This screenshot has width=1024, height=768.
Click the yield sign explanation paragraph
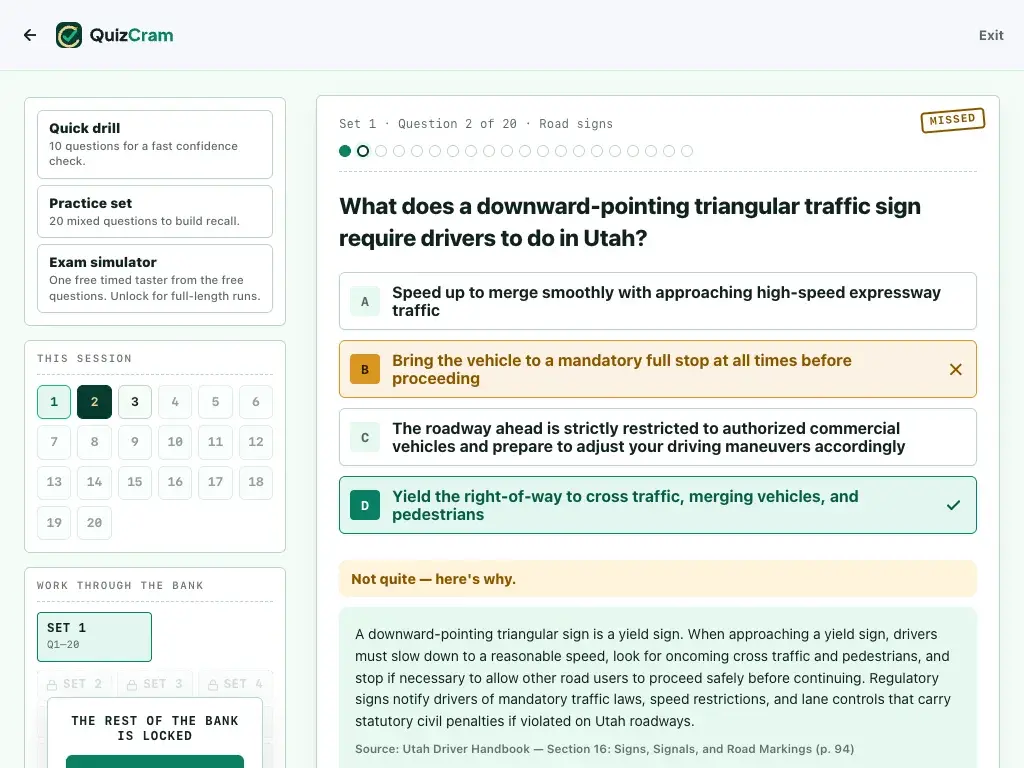(653, 677)
